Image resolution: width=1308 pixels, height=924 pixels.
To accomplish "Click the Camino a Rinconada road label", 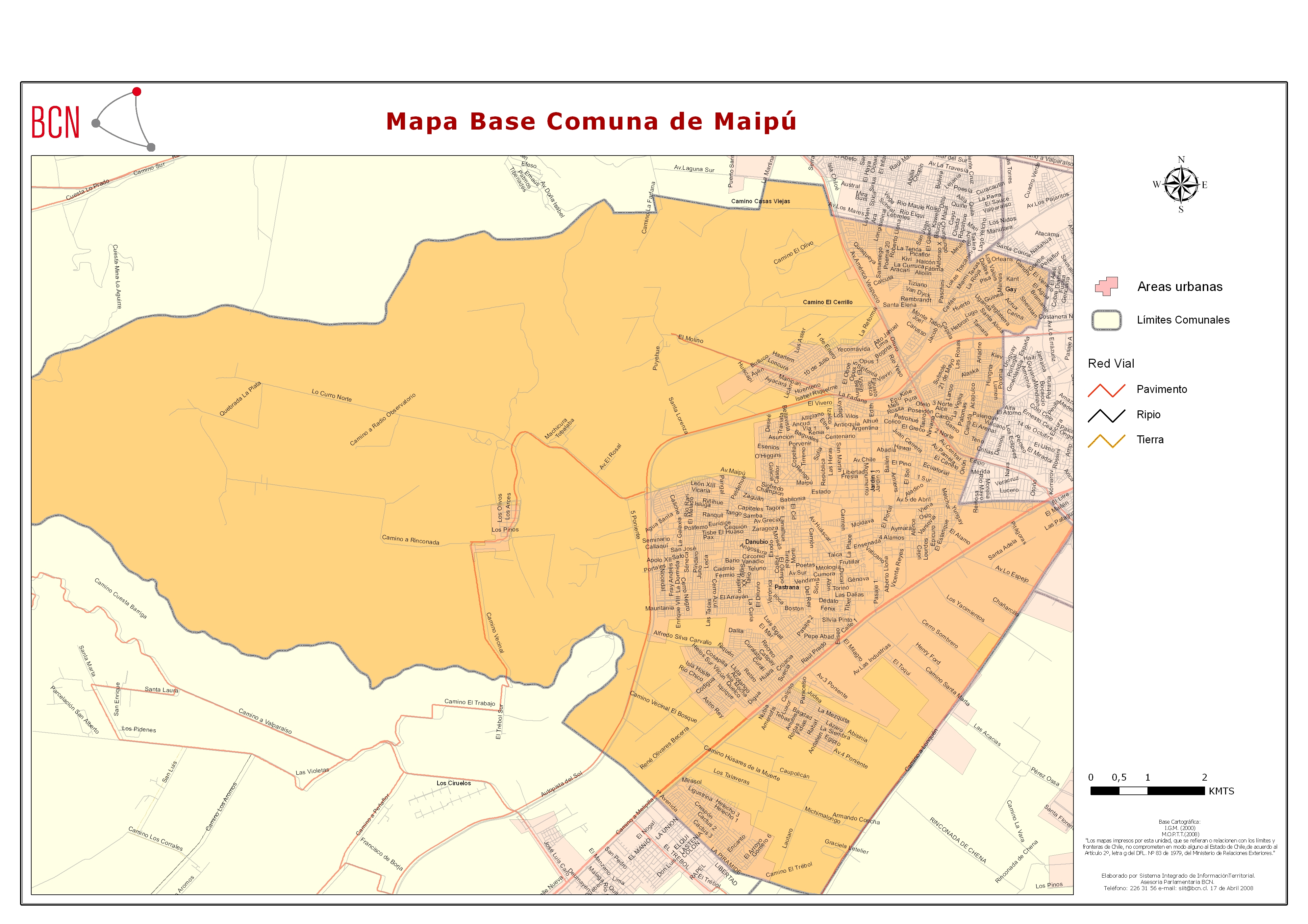I will click(410, 540).
